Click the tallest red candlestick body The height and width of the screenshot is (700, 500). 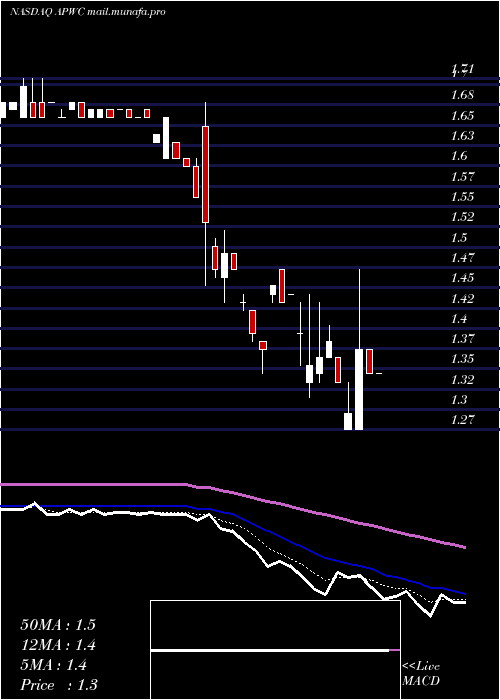pos(205,174)
